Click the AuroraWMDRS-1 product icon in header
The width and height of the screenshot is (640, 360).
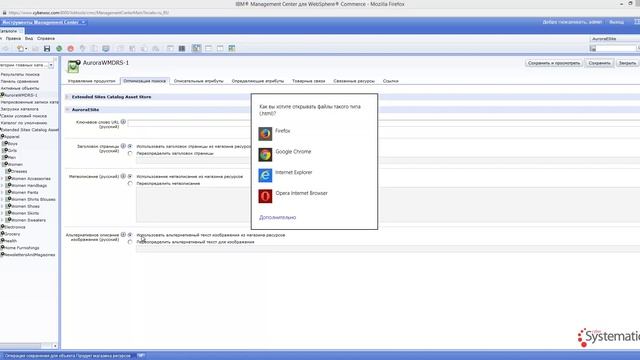pyautogui.click(x=73, y=66)
